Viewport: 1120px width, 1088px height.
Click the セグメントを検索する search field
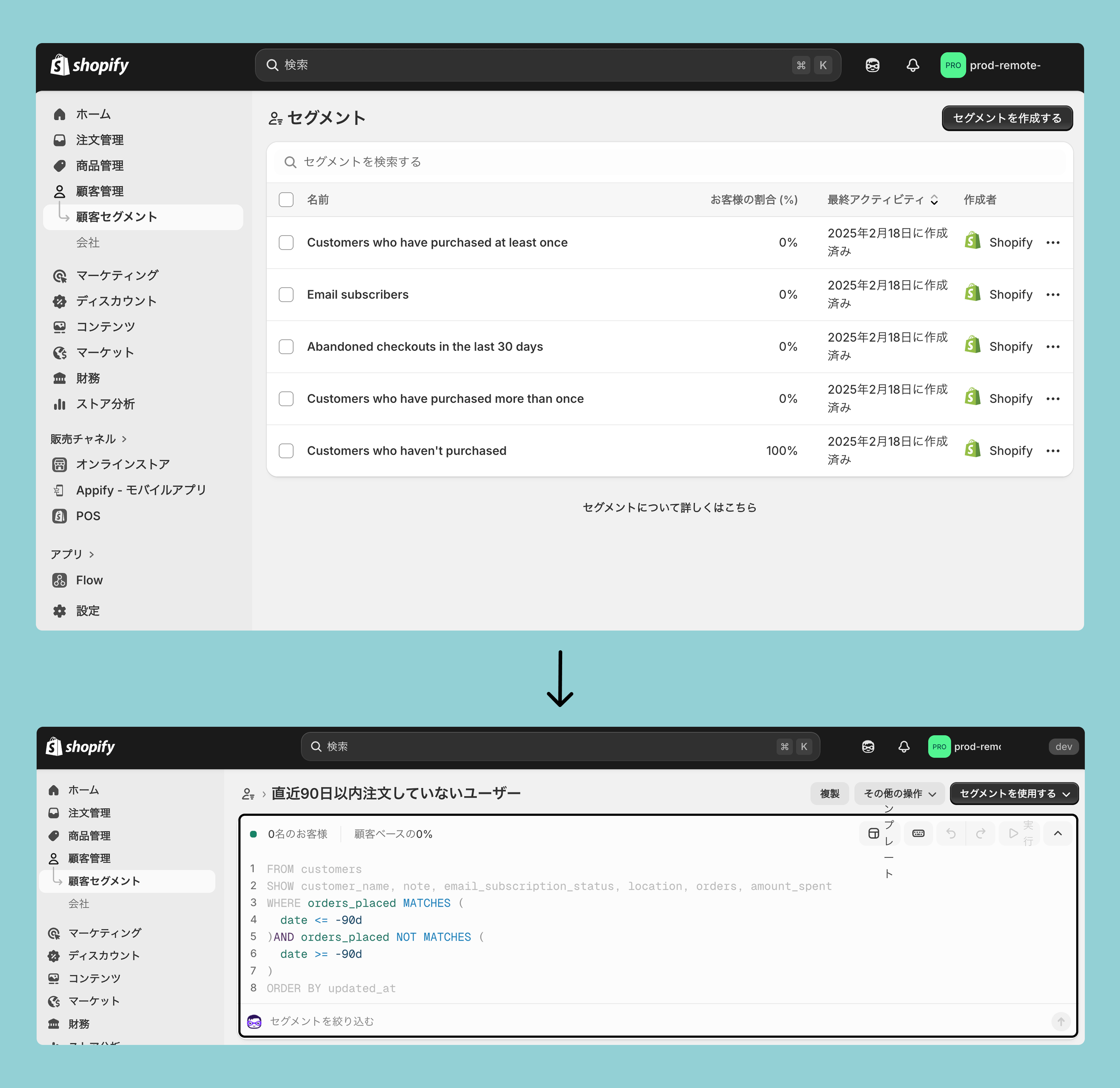click(x=668, y=162)
